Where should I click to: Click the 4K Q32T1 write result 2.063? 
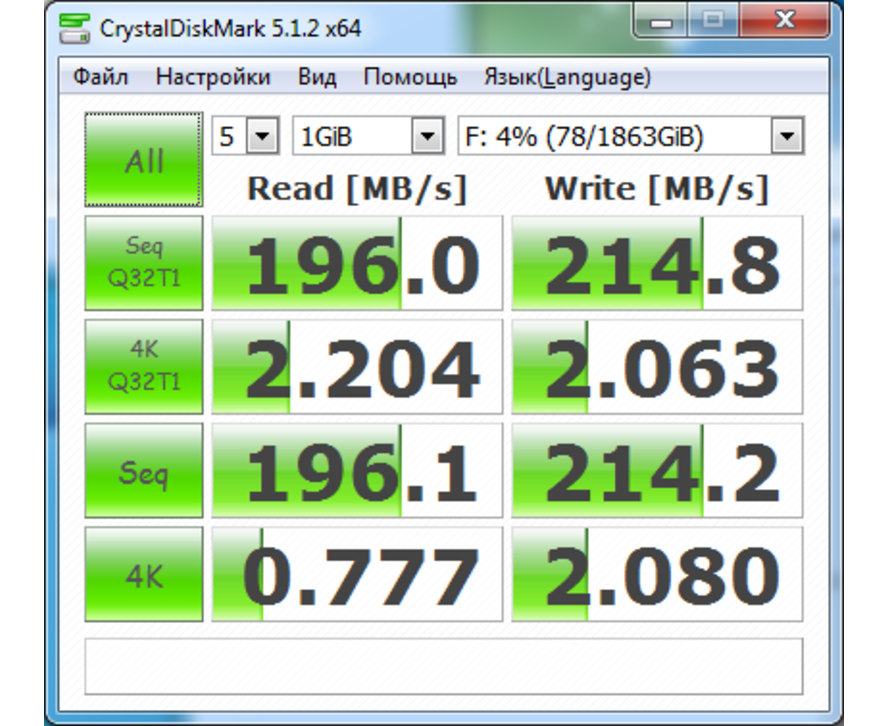[657, 367]
